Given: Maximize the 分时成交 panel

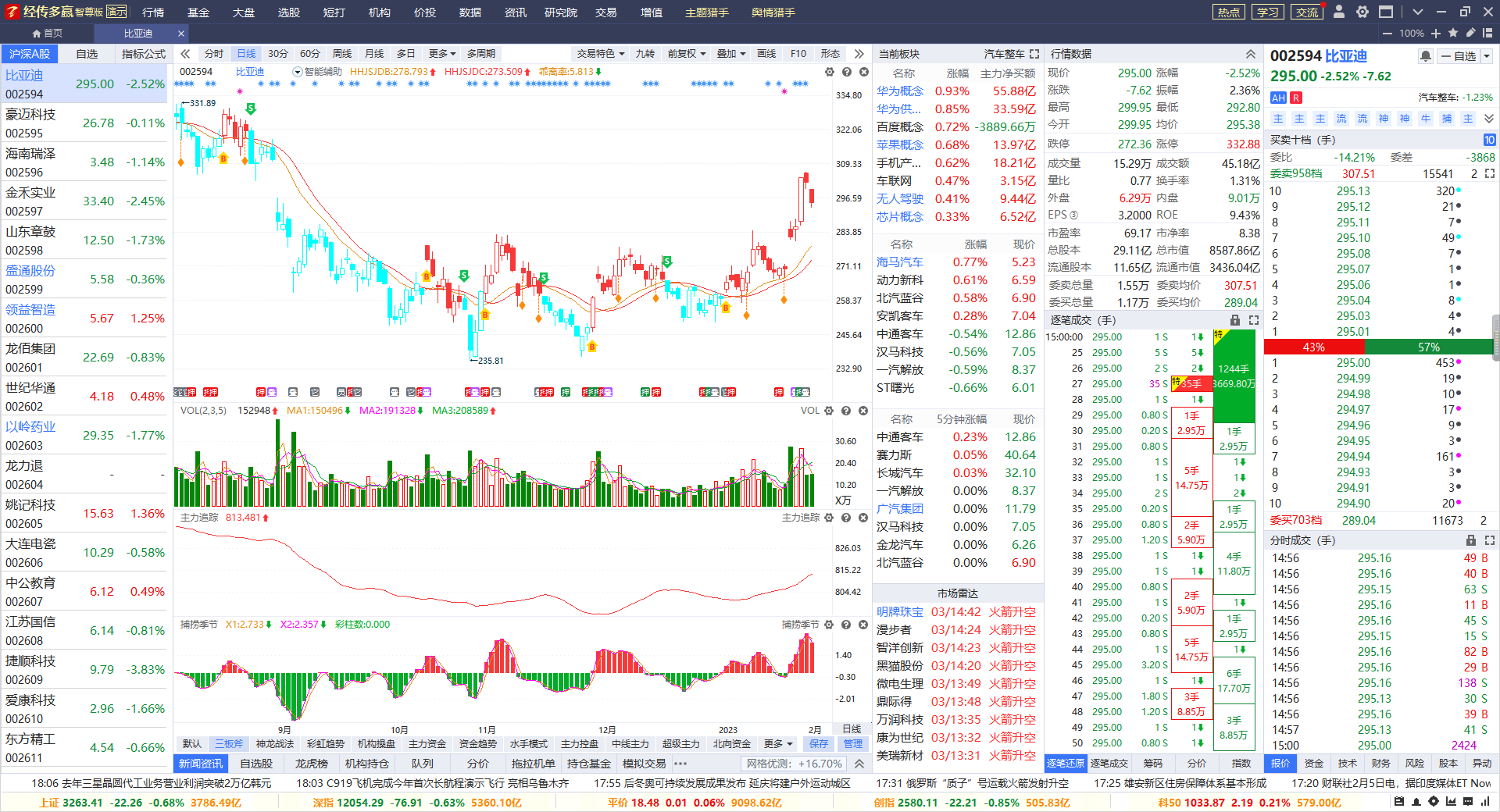Looking at the screenshot, I should 1490,540.
